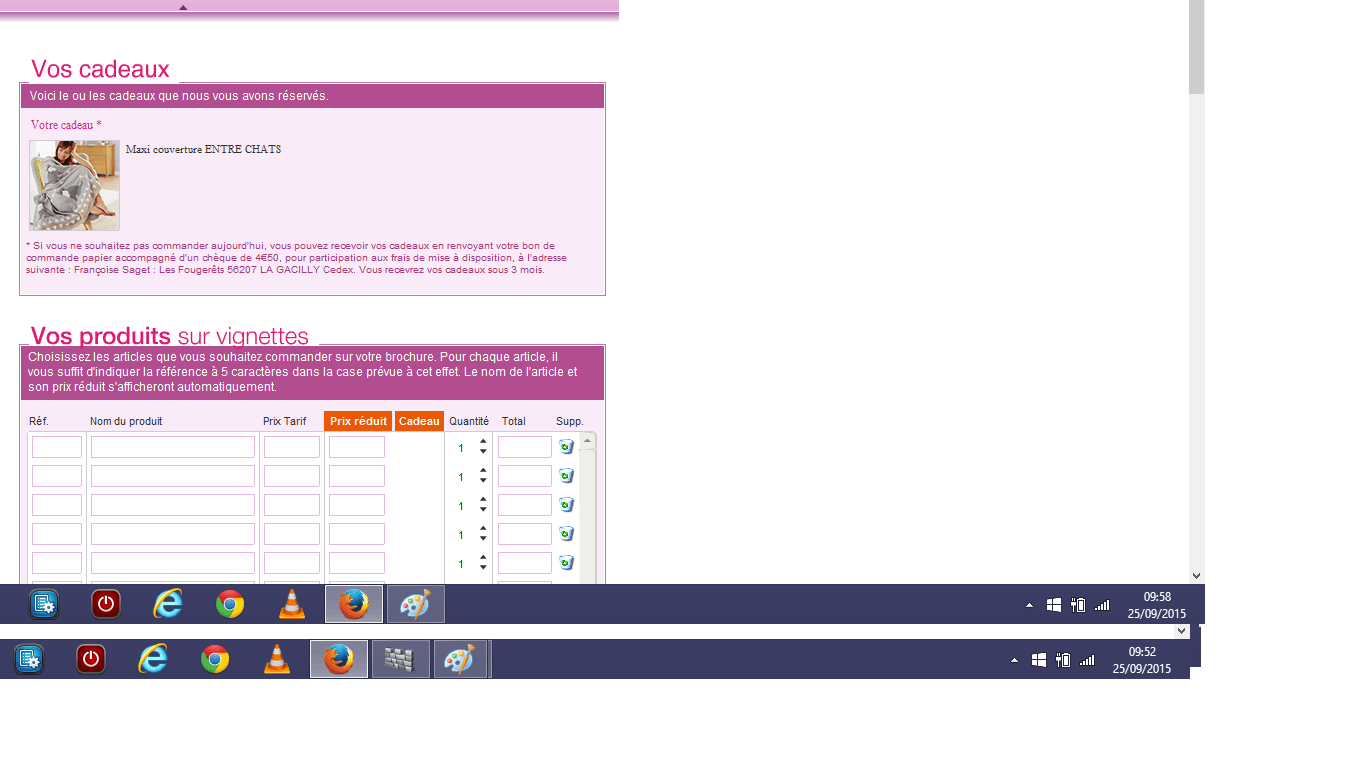The image size is (1366, 768).
Task: Click the gift blanket thumbnail image
Action: click(x=74, y=185)
